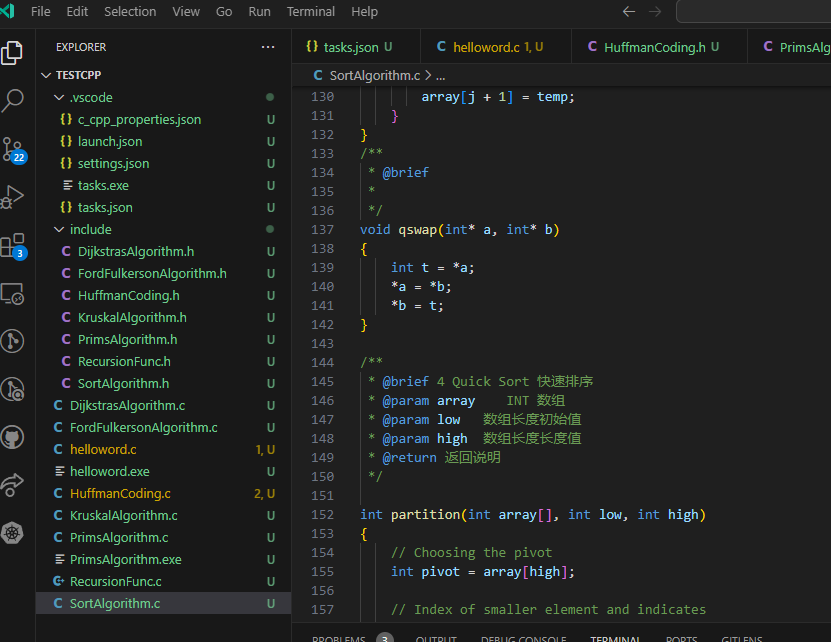This screenshot has height=642, width=831.
Task: Open the Kubernetes view in activity bar
Action: point(14,533)
